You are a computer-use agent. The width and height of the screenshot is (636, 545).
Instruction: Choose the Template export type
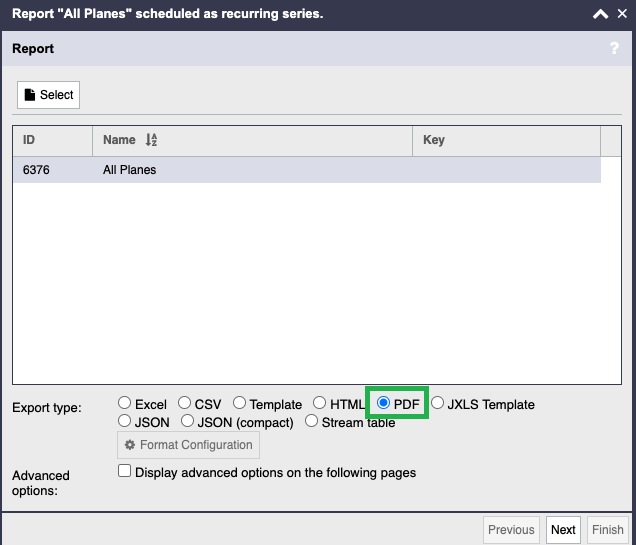pos(239,403)
